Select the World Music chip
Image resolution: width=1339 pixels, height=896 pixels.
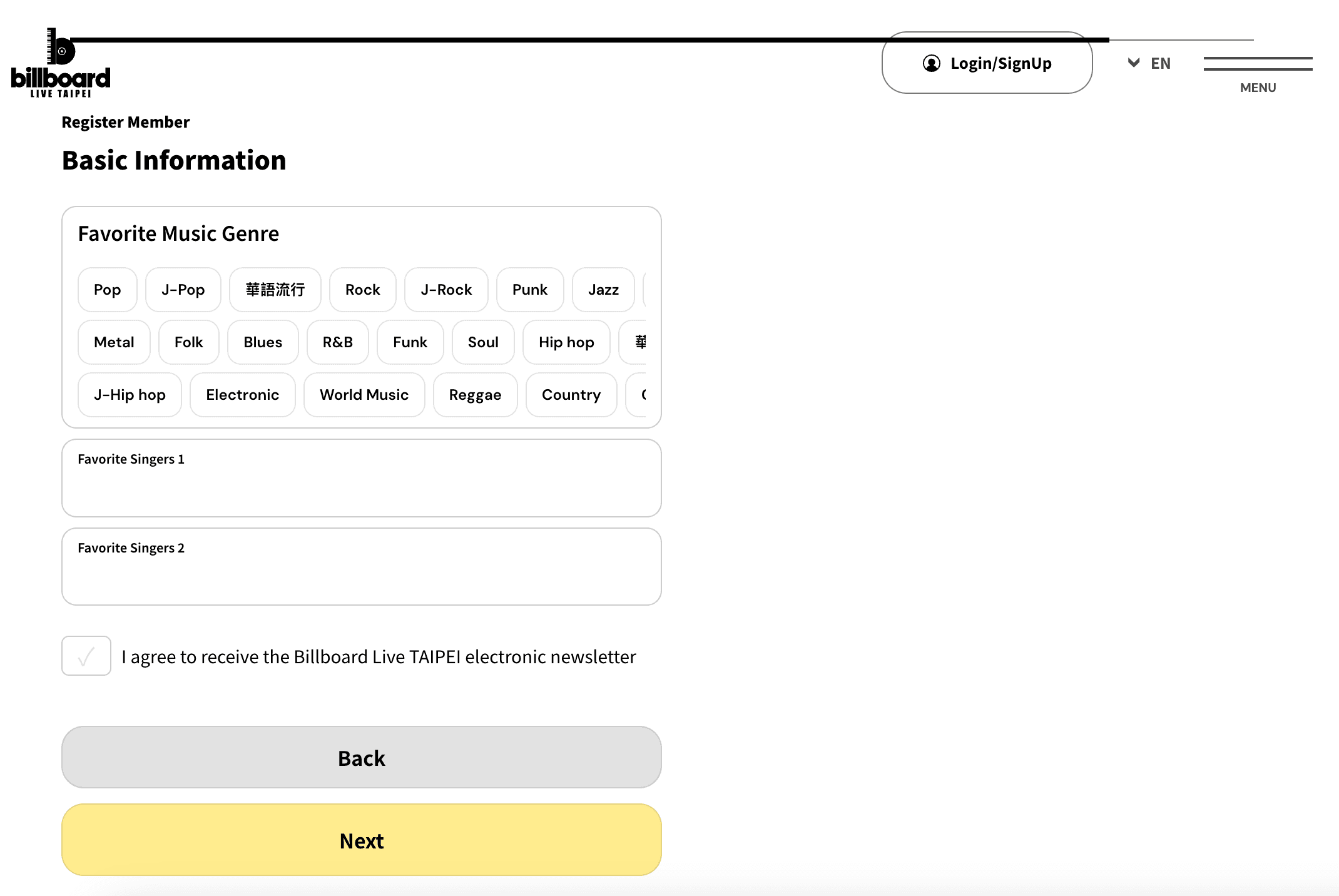(x=364, y=395)
